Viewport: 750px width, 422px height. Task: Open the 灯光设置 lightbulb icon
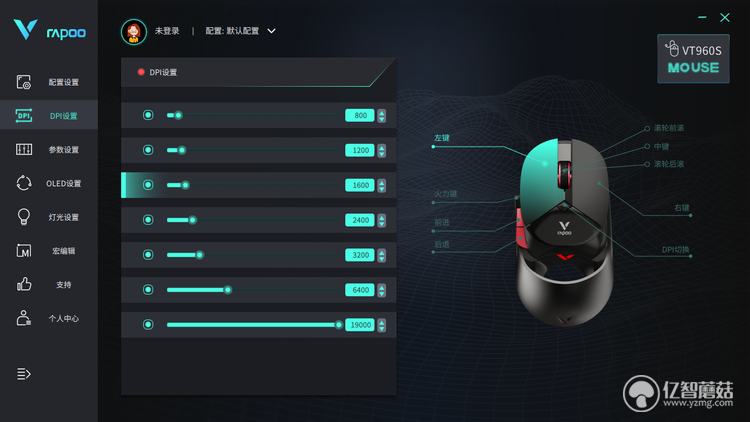pyautogui.click(x=24, y=217)
